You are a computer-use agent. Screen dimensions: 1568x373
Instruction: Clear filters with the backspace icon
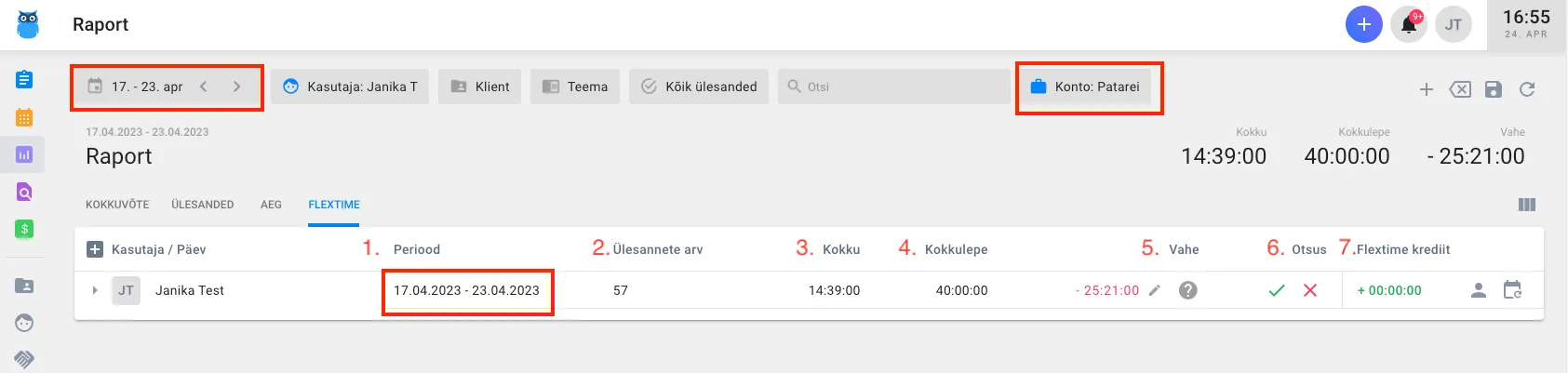(x=1460, y=89)
